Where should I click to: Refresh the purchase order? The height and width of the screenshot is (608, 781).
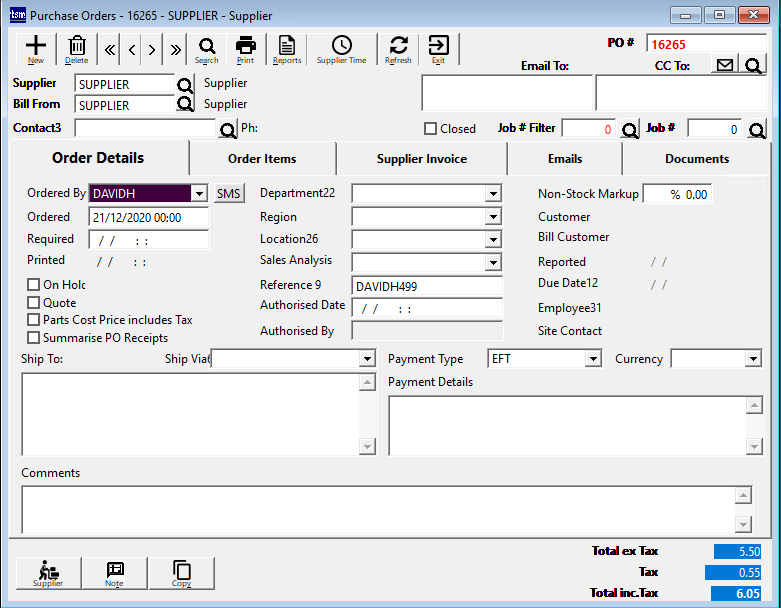(398, 48)
